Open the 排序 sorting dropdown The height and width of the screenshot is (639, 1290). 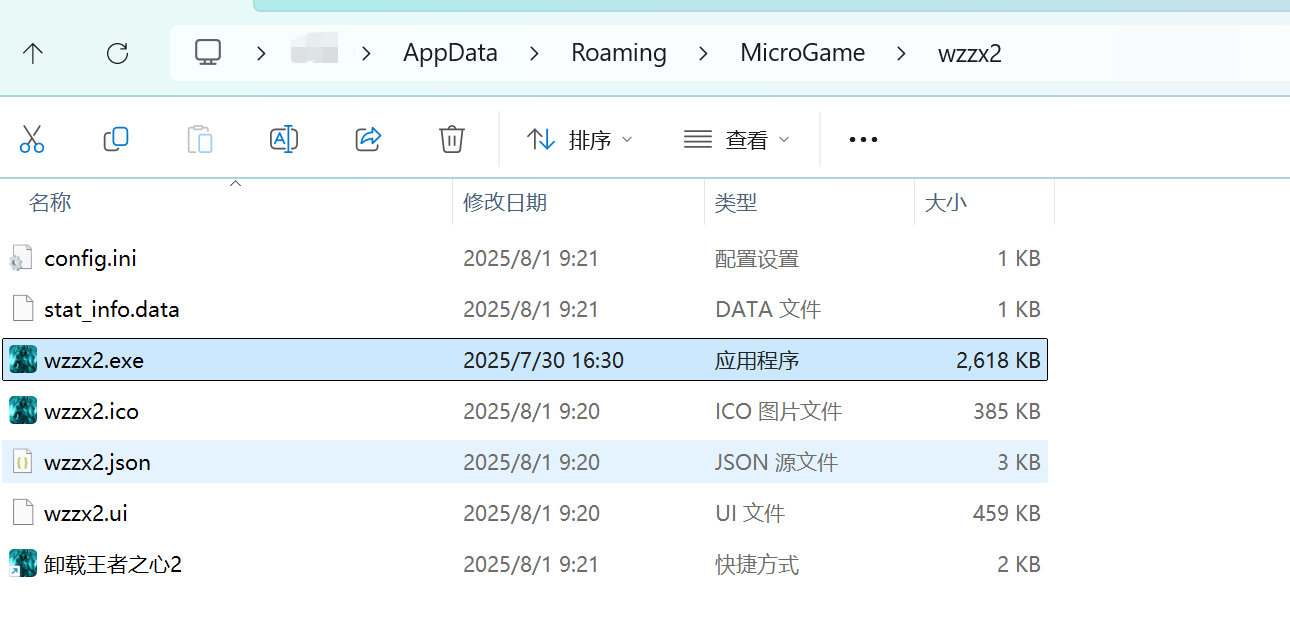pos(580,139)
